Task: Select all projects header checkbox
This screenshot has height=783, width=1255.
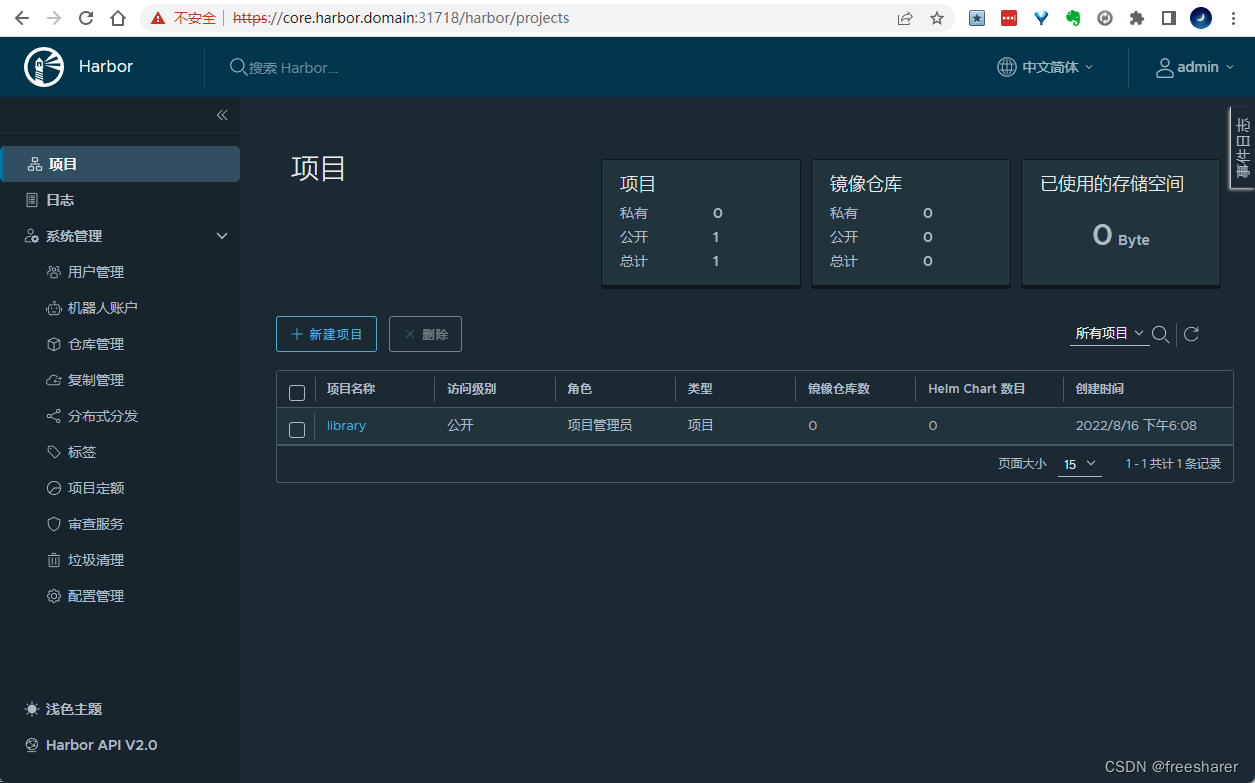Action: (297, 392)
